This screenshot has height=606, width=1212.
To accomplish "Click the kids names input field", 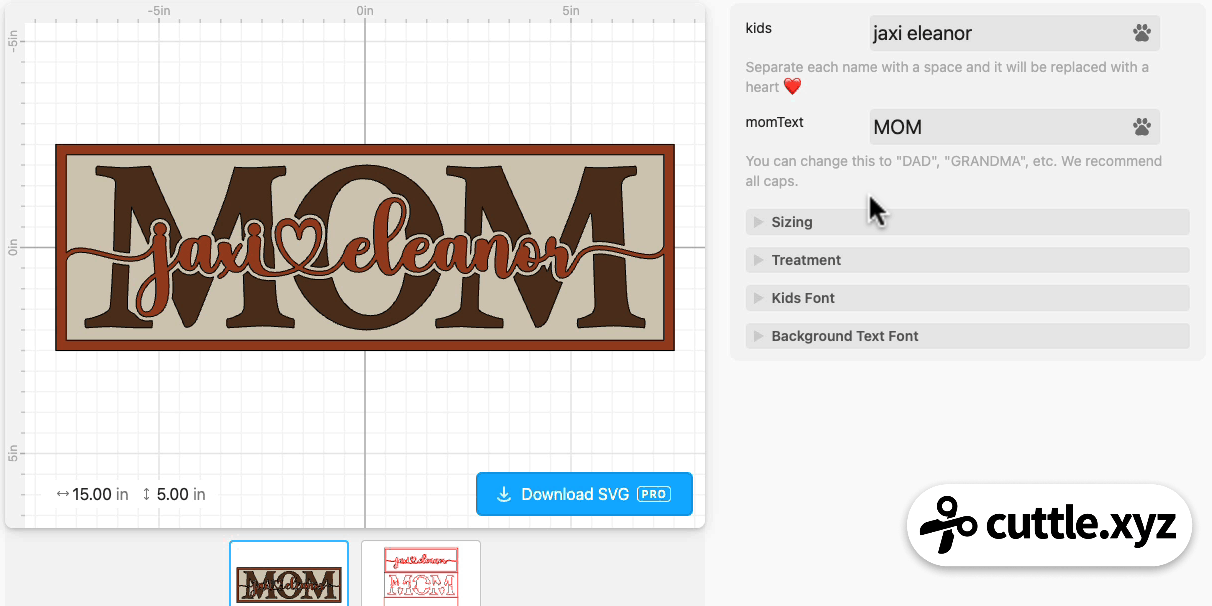I will point(1014,33).
